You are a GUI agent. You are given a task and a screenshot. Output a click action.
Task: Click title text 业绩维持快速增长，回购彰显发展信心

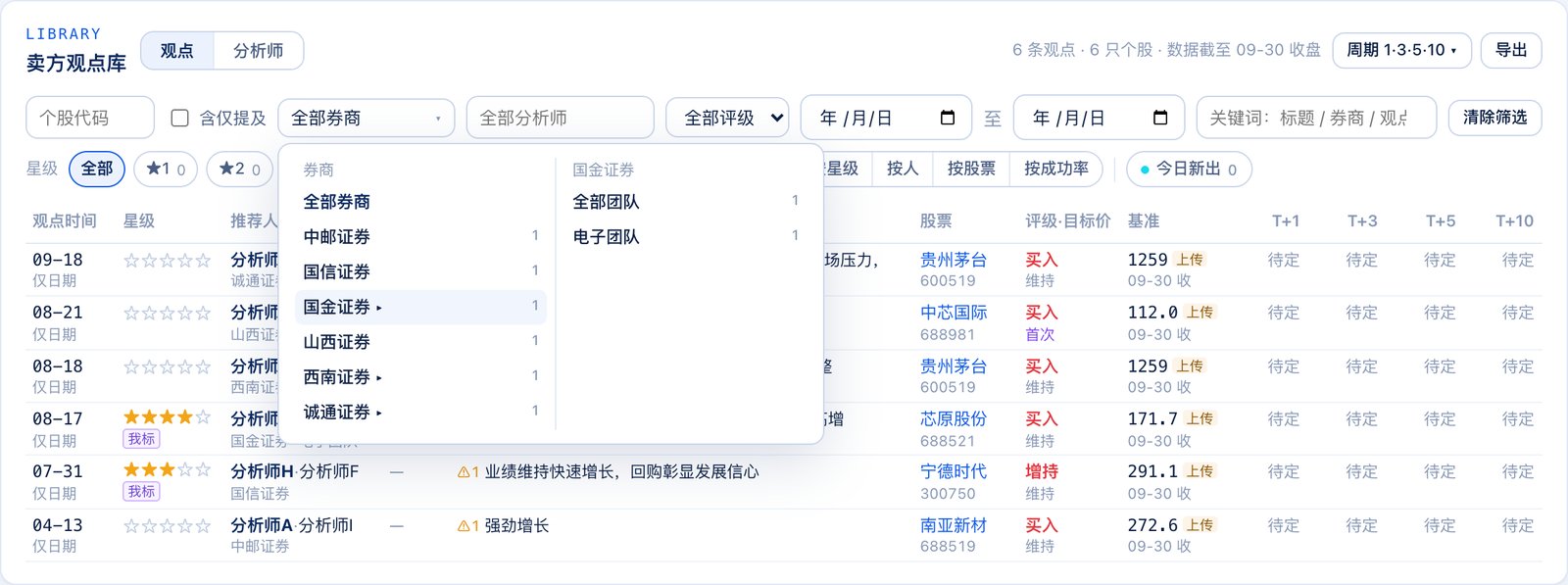(x=621, y=472)
